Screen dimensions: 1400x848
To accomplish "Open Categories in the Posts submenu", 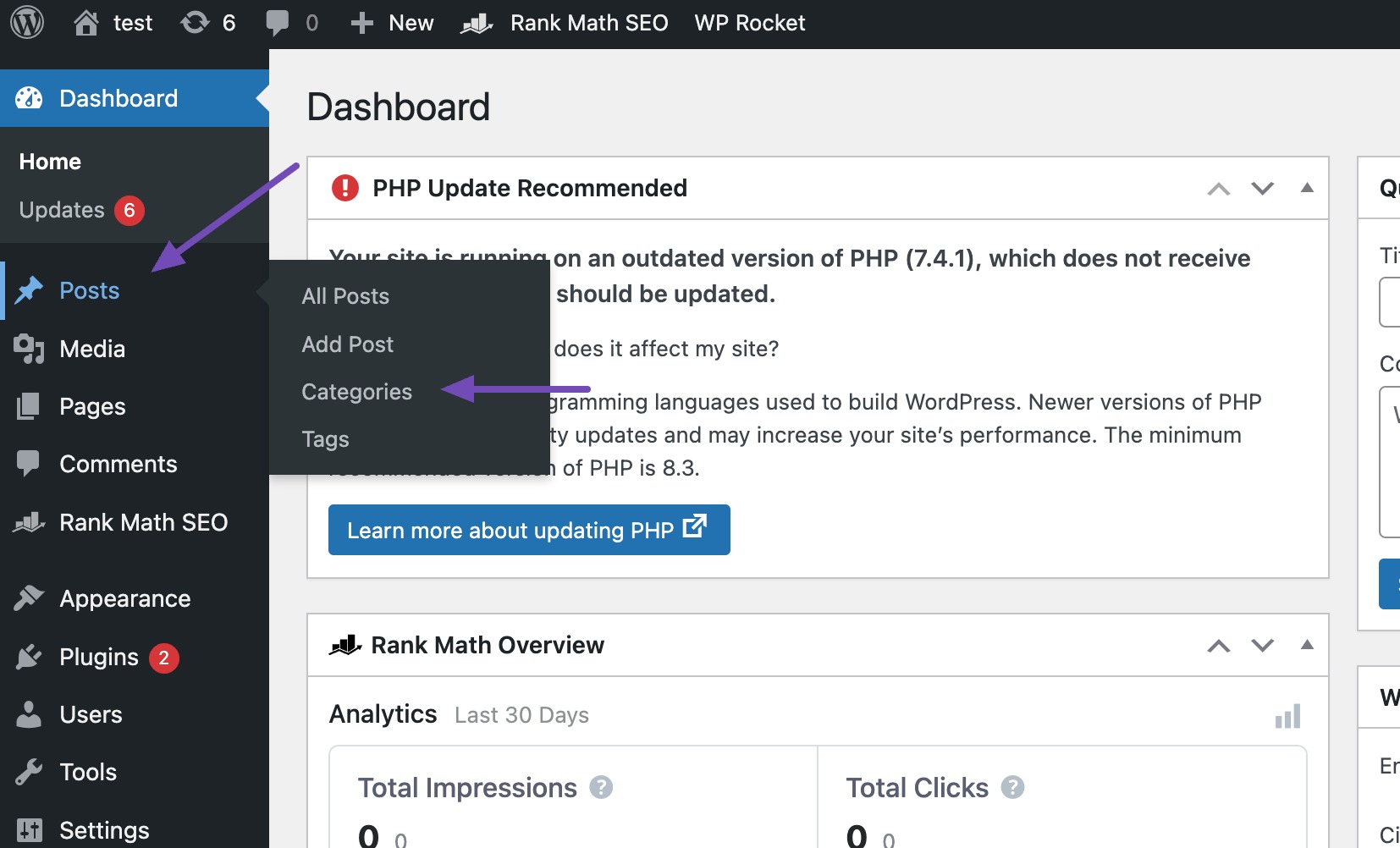I will (x=356, y=392).
